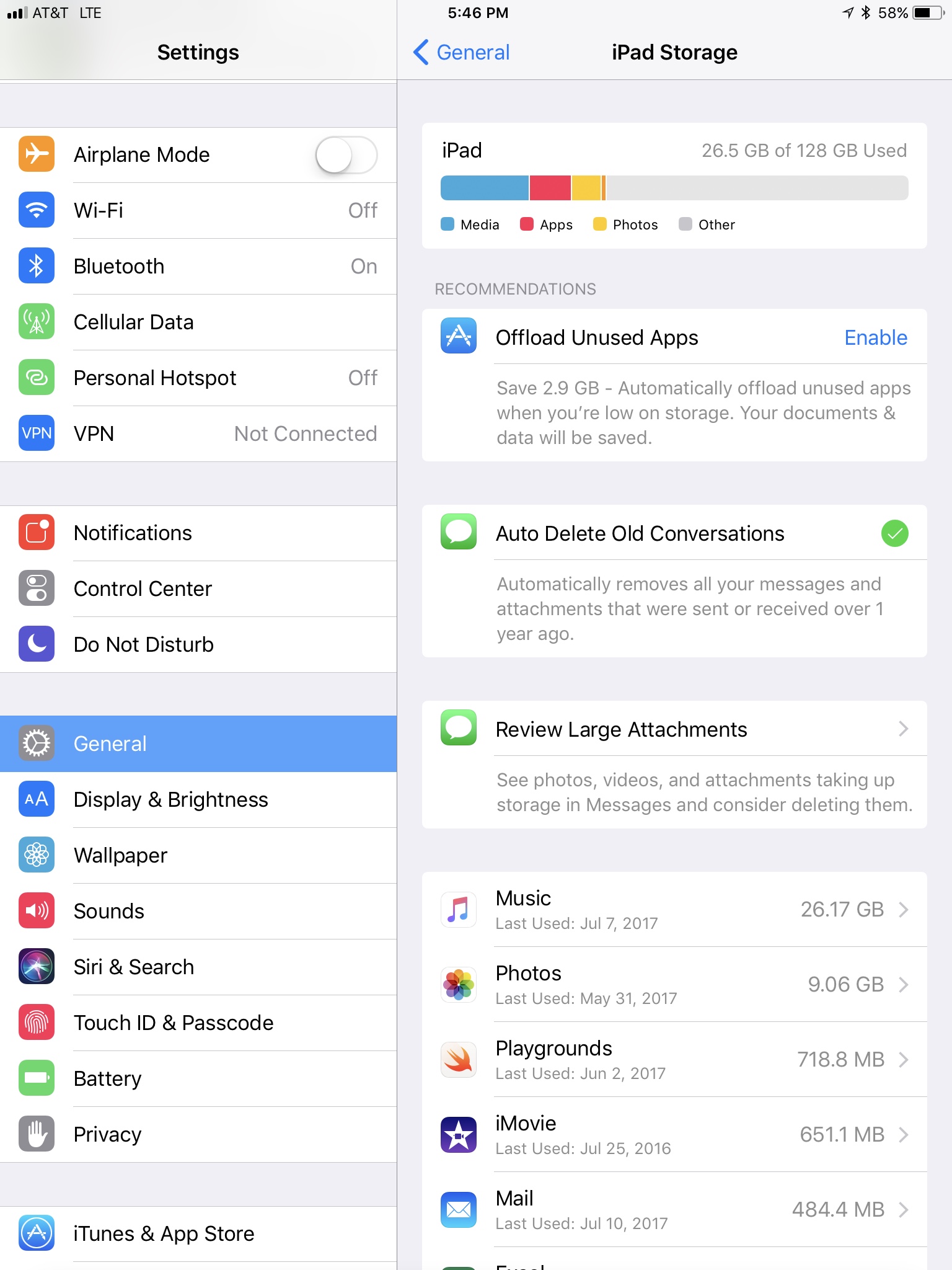
Task: Tap the Touch ID fingerprint icon
Action: pos(37,1023)
